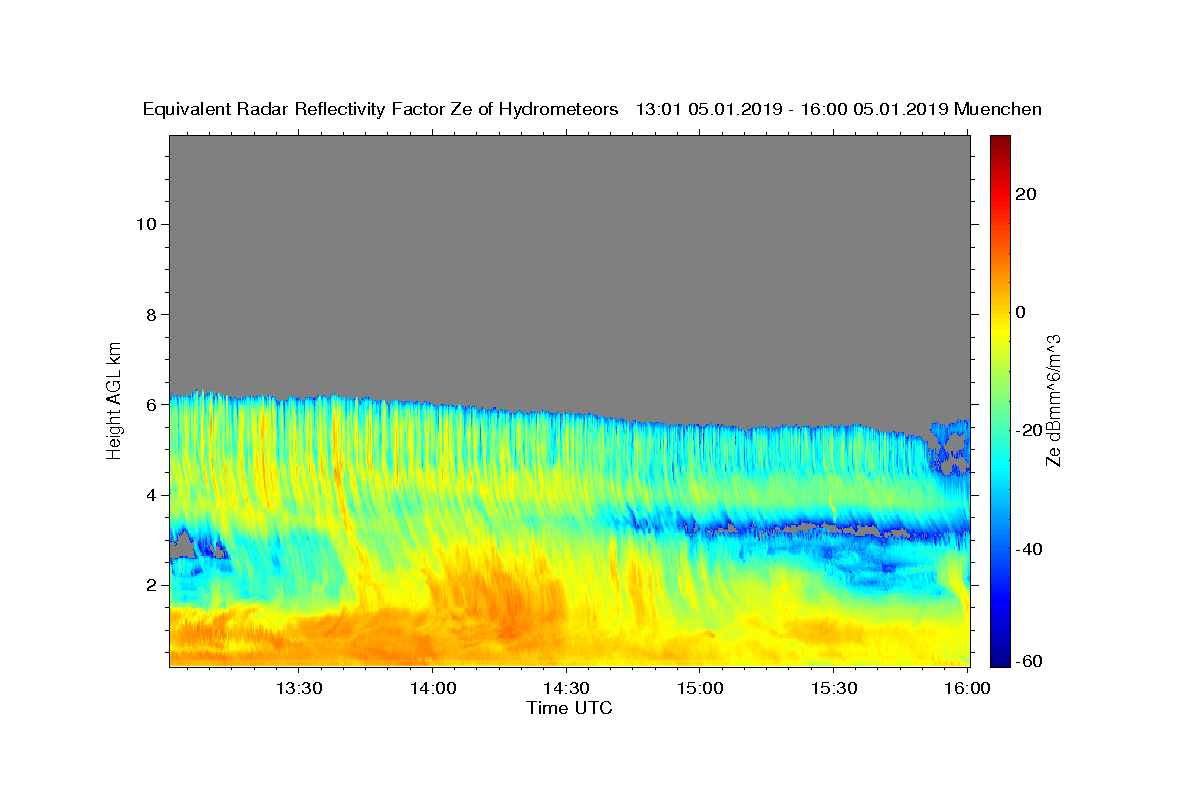Click the dark blue bottom of the colorbar
This screenshot has height=800, width=1200.
coord(1000,657)
